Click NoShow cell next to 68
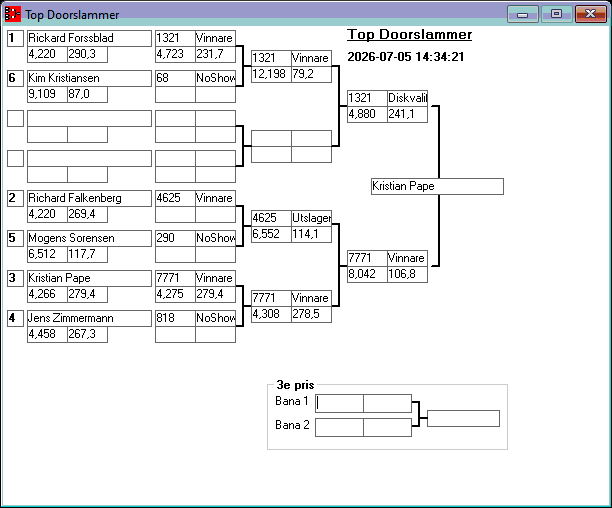 [215, 78]
